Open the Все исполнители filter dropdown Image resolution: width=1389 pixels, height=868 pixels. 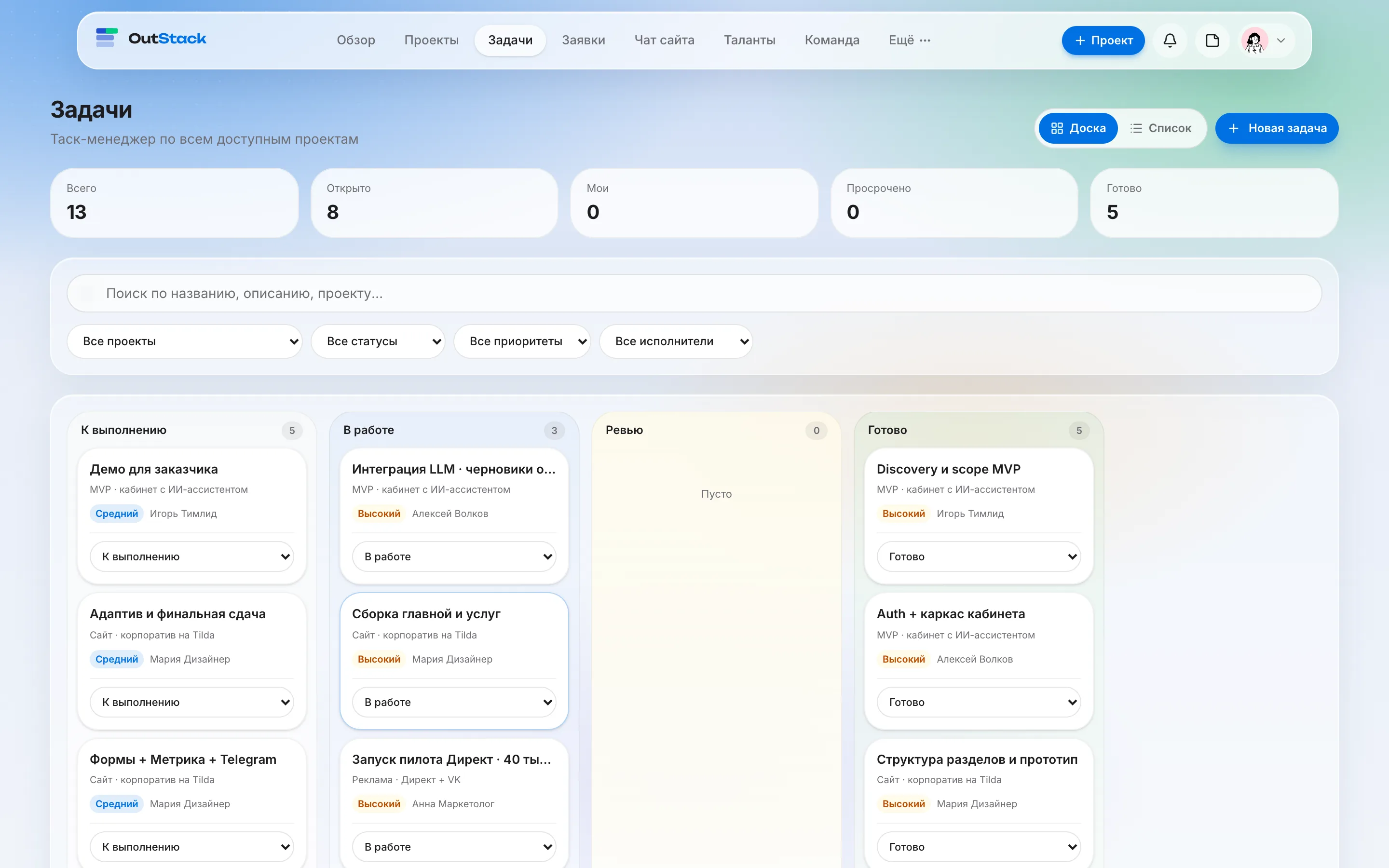676,341
